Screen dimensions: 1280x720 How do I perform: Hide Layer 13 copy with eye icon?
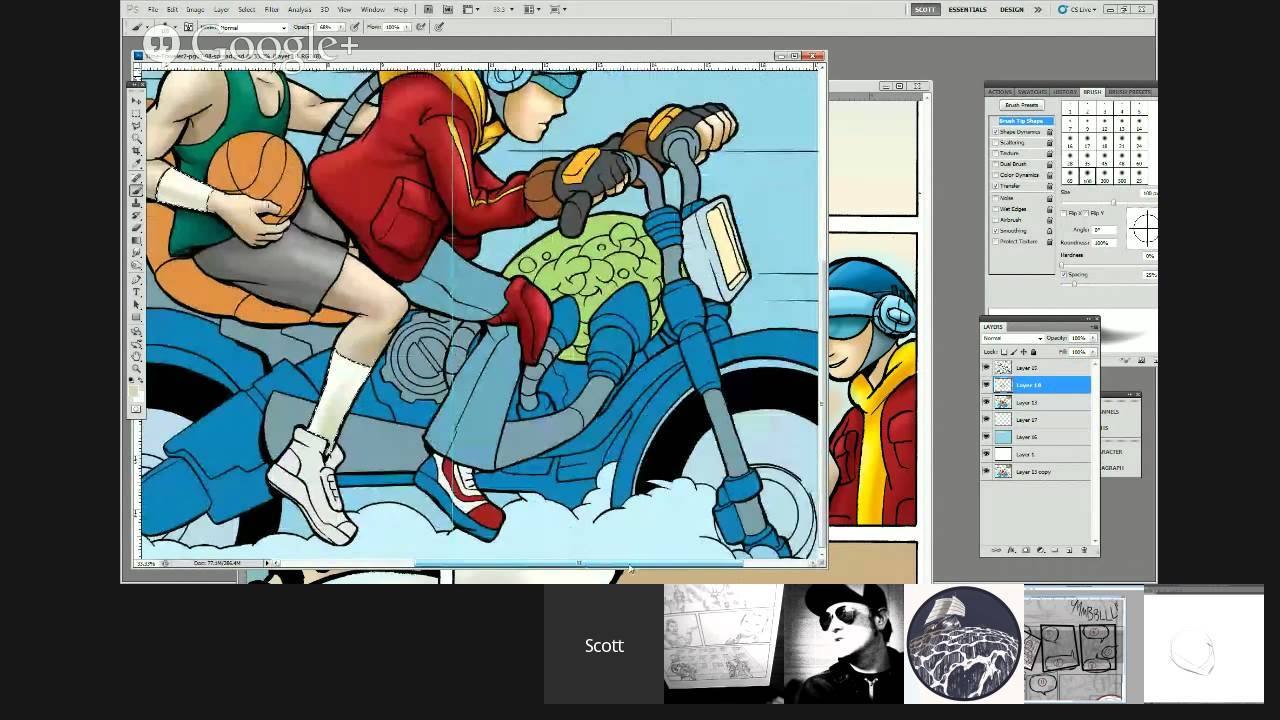(986, 472)
